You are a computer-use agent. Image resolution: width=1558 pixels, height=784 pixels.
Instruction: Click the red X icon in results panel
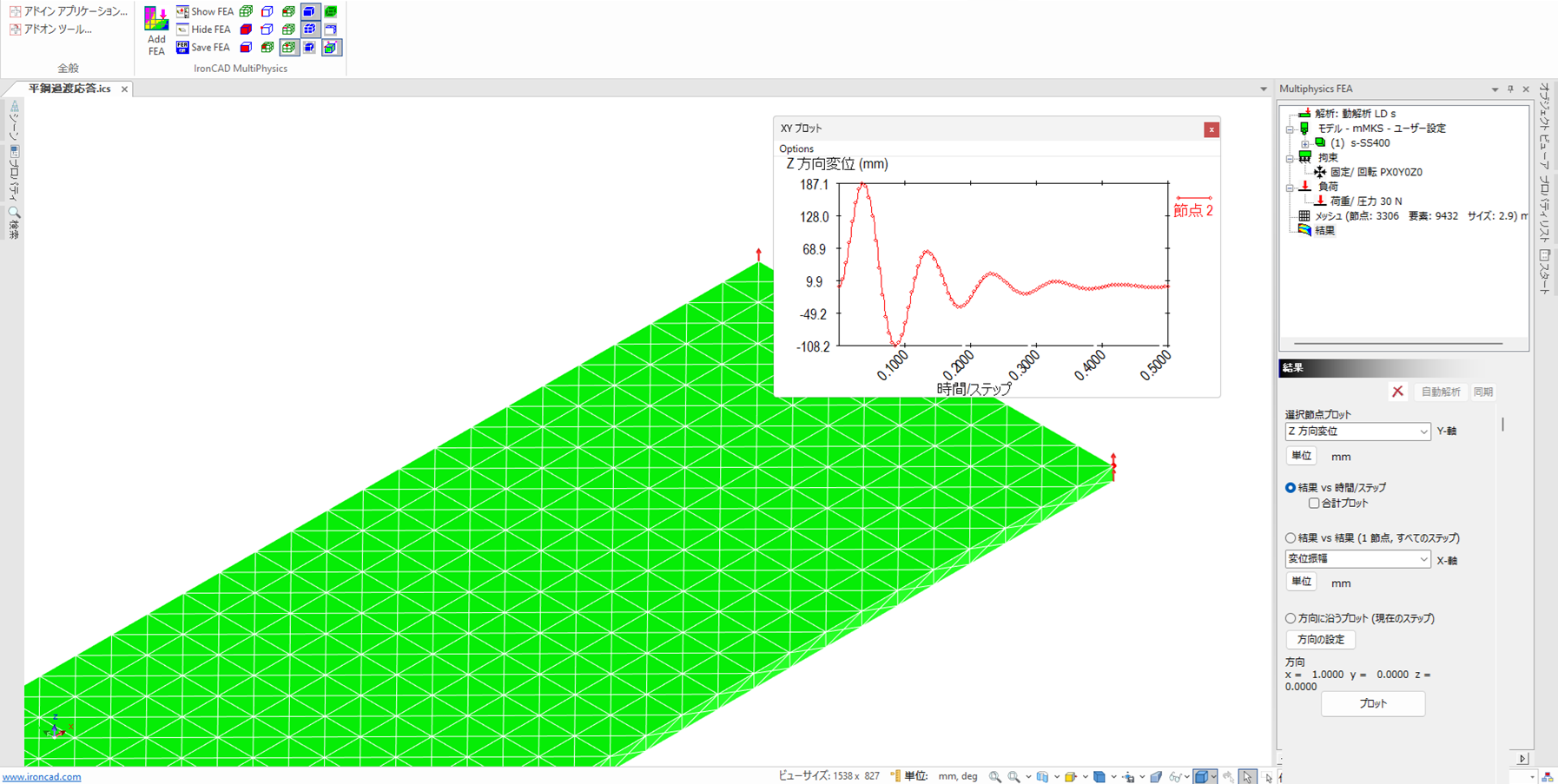1397,392
